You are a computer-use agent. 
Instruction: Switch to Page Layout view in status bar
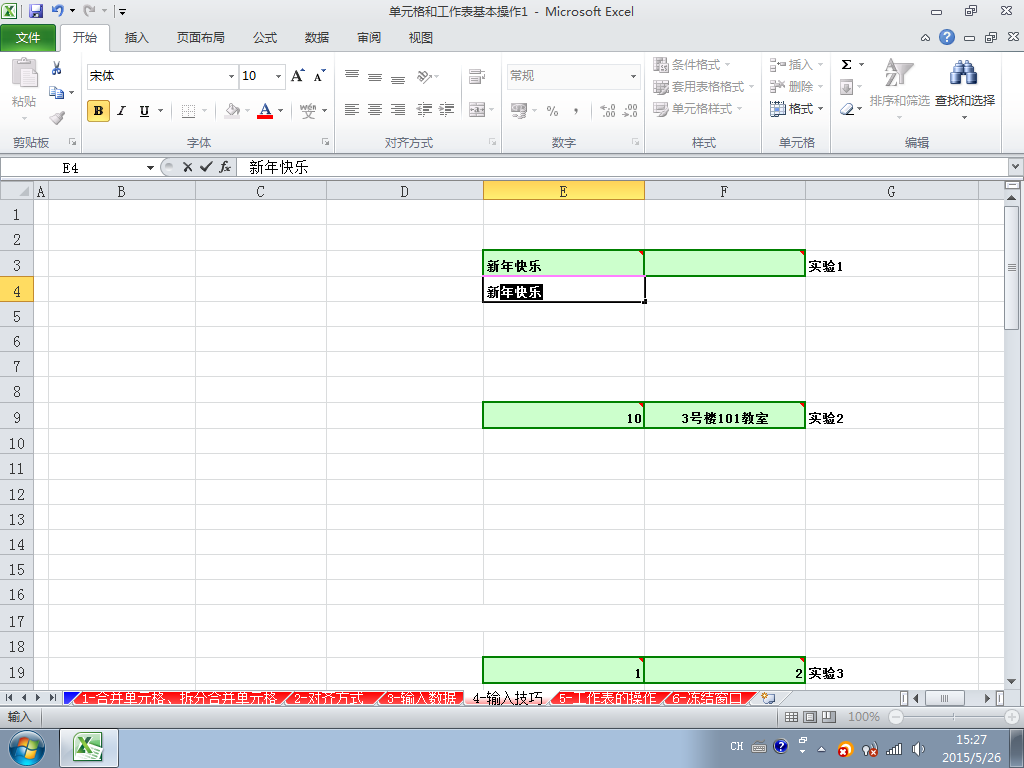pos(810,717)
